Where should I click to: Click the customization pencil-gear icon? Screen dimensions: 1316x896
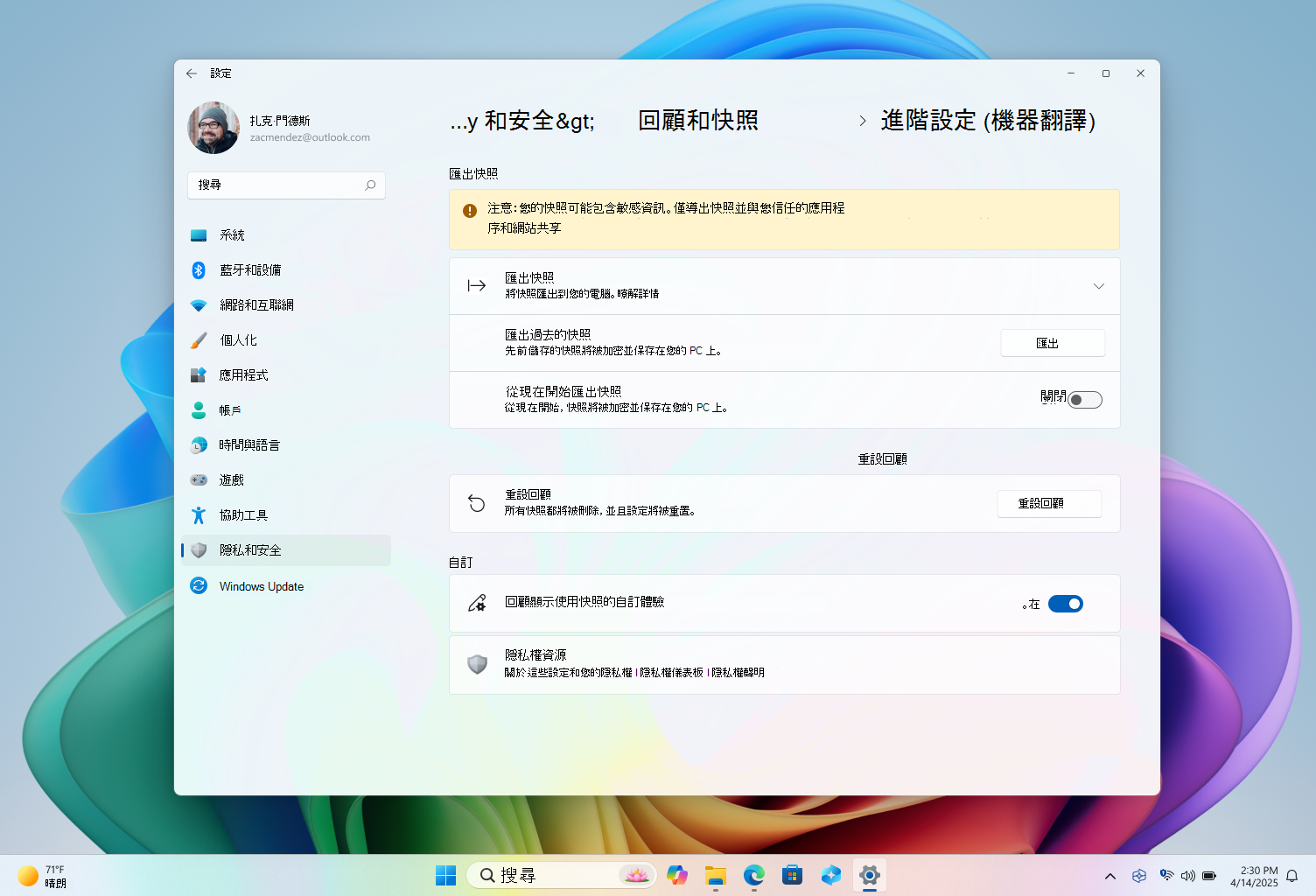pos(477,603)
